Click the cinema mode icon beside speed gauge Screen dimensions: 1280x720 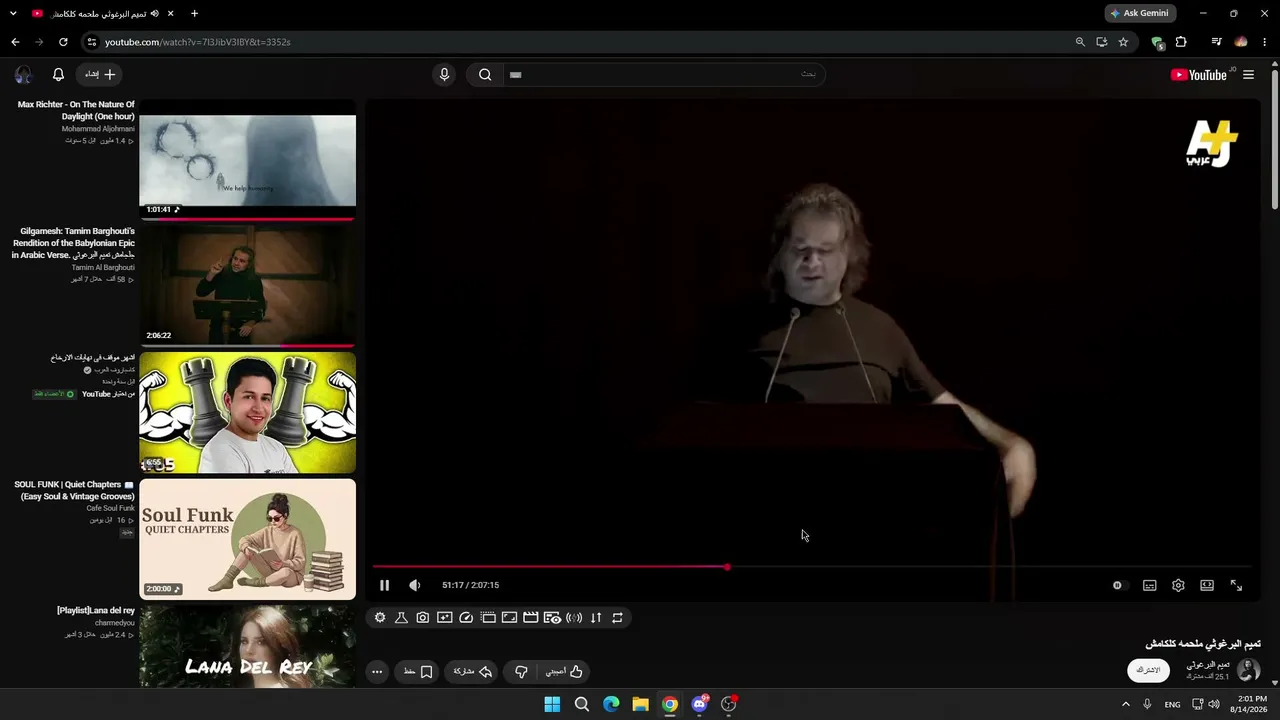[x=488, y=618]
